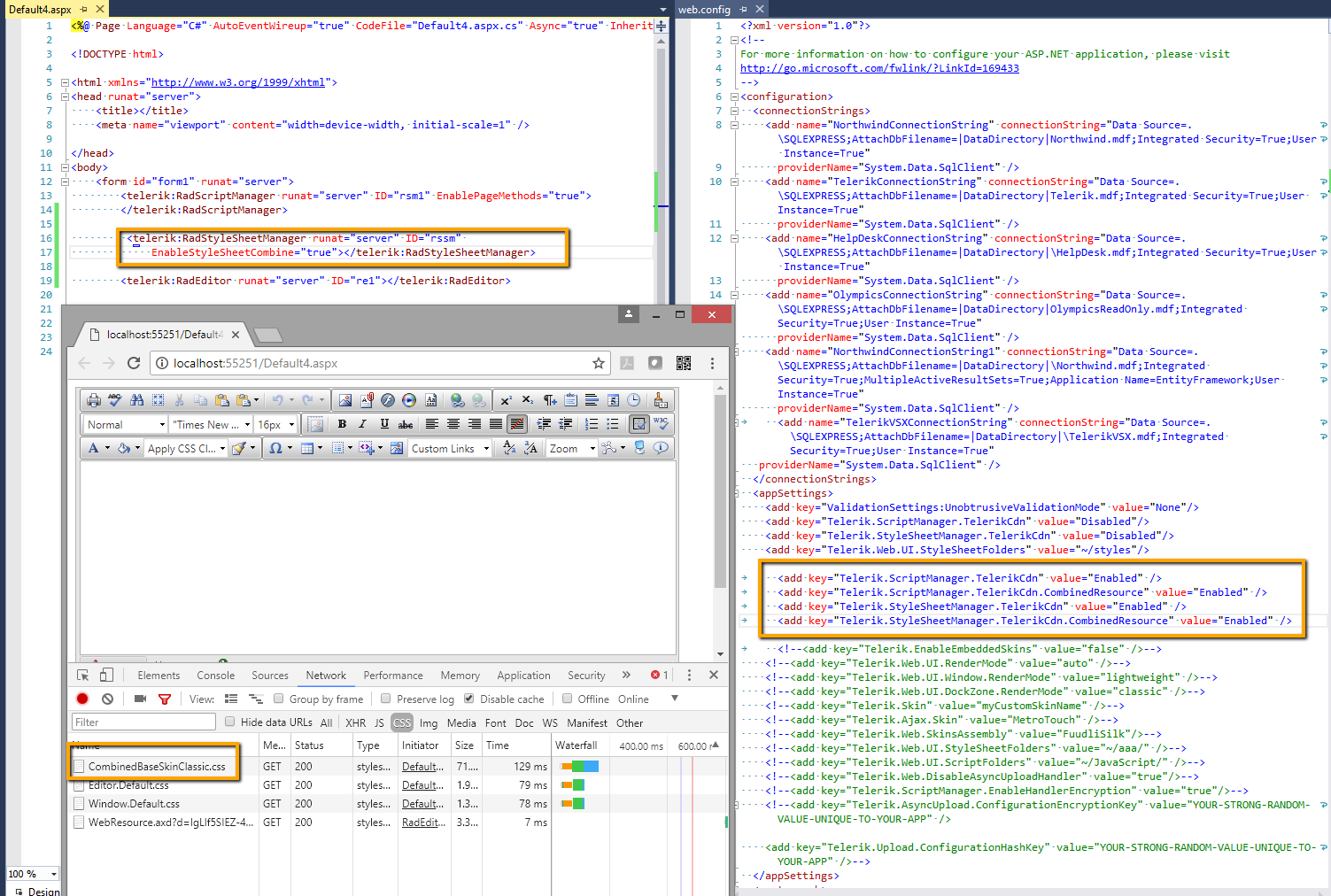1331x896 pixels.
Task: Open the font name dropdown Times New
Action: pos(211,425)
